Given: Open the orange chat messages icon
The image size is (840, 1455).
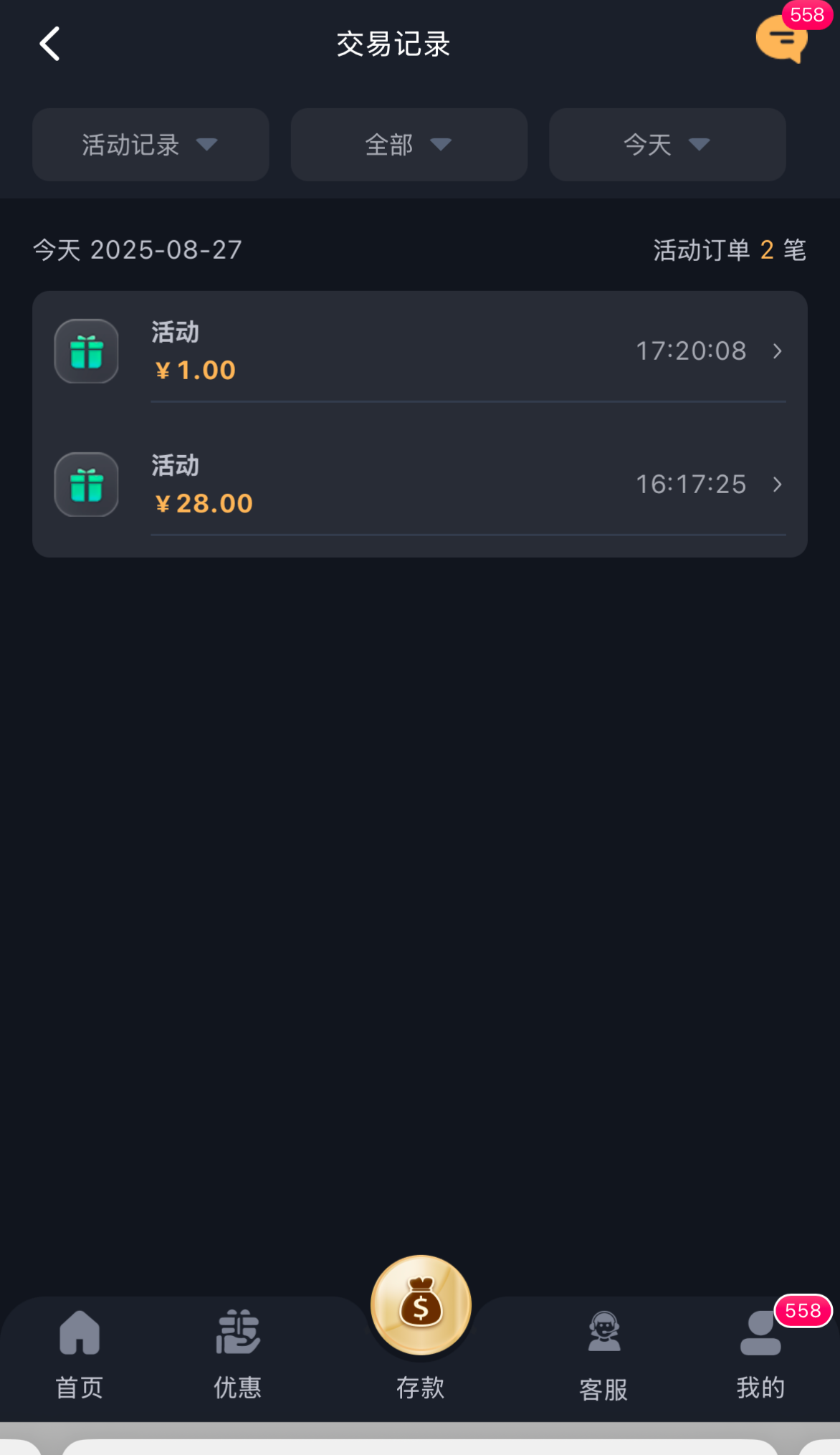Looking at the screenshot, I should click(x=780, y=42).
